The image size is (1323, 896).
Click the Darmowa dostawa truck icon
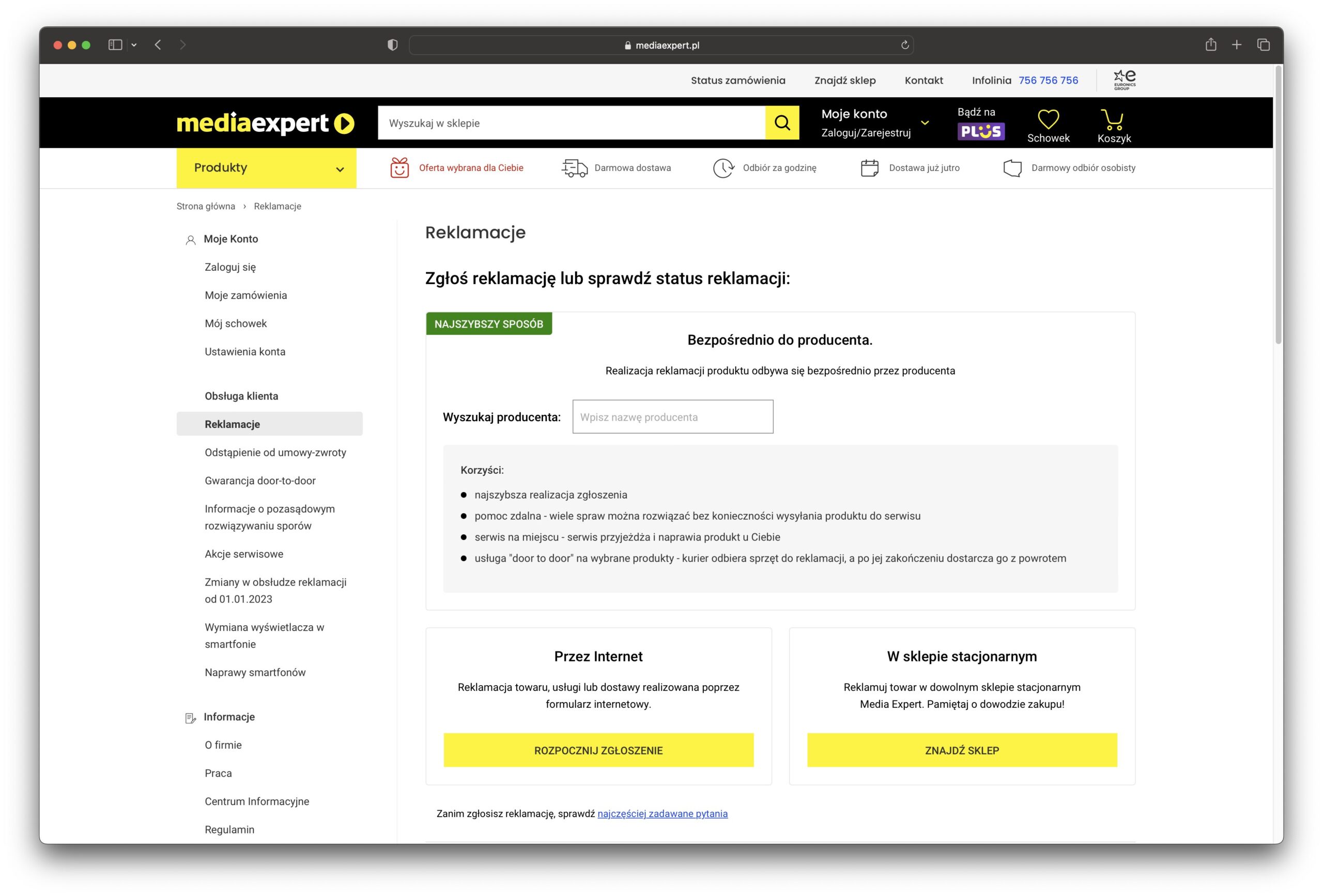574,168
